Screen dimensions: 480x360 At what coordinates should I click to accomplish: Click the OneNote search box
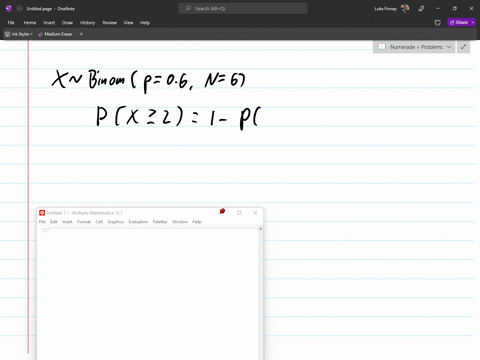[243, 9]
